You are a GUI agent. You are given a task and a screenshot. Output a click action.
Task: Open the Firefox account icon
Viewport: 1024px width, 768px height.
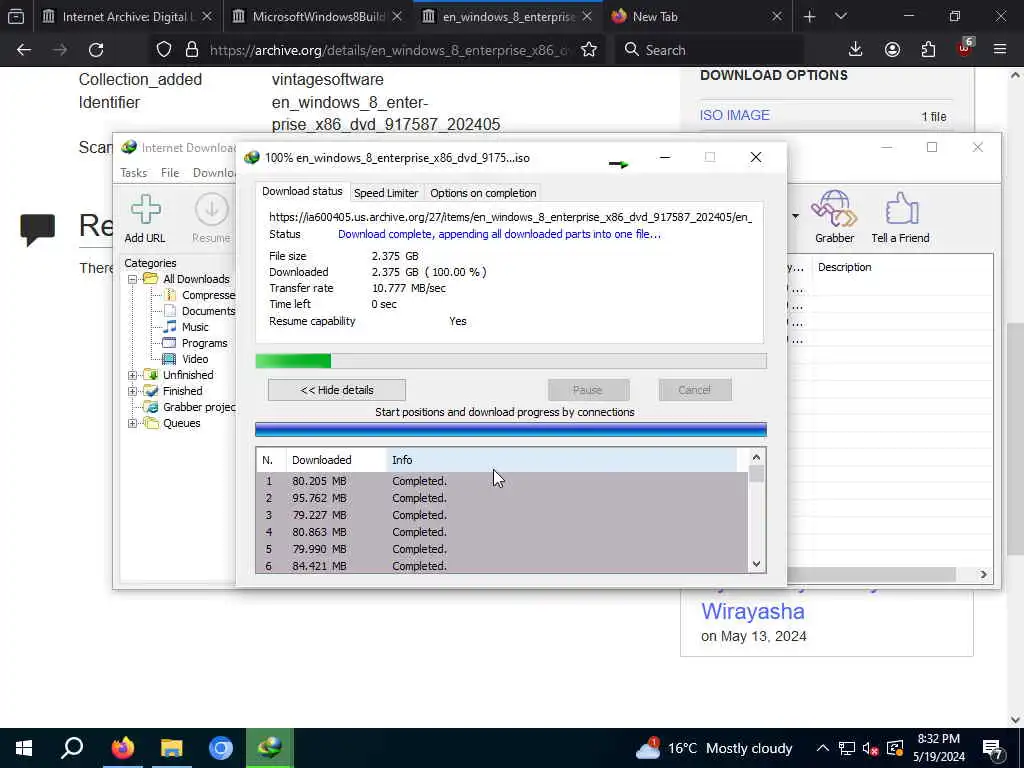click(892, 50)
